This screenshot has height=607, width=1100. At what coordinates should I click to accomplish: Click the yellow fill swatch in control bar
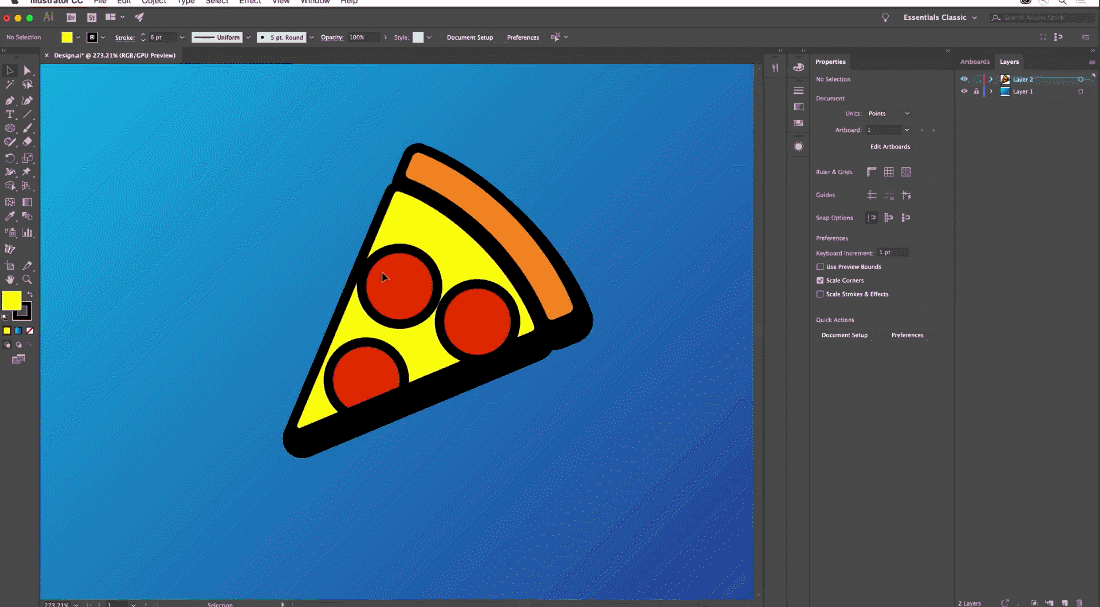(67, 37)
